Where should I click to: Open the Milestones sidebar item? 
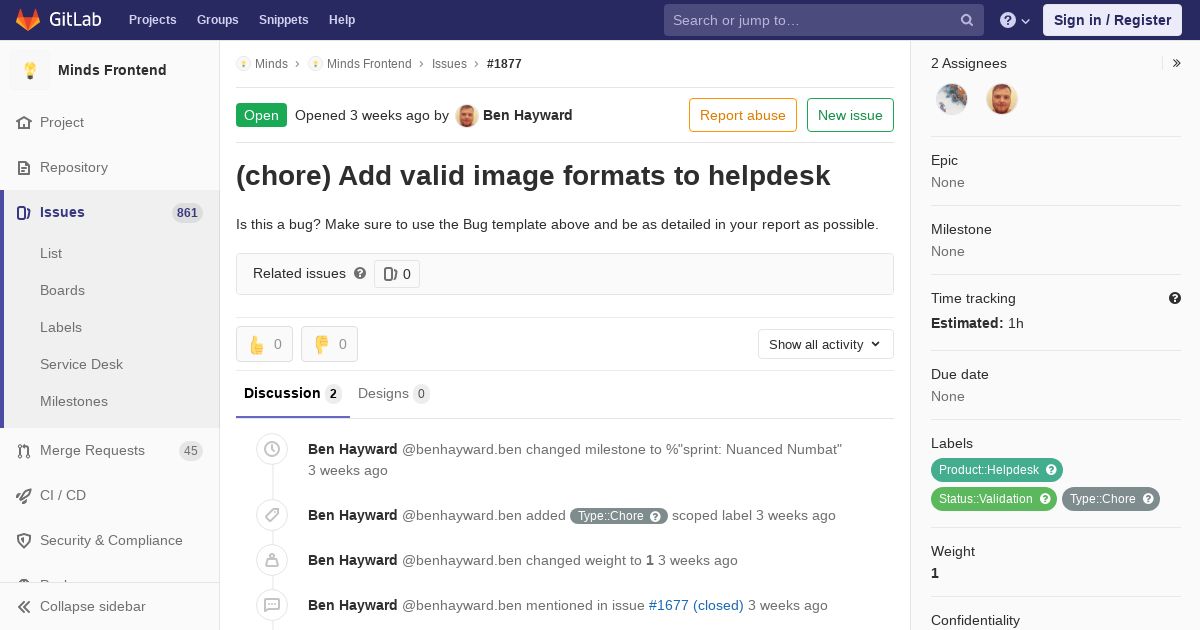tap(74, 401)
